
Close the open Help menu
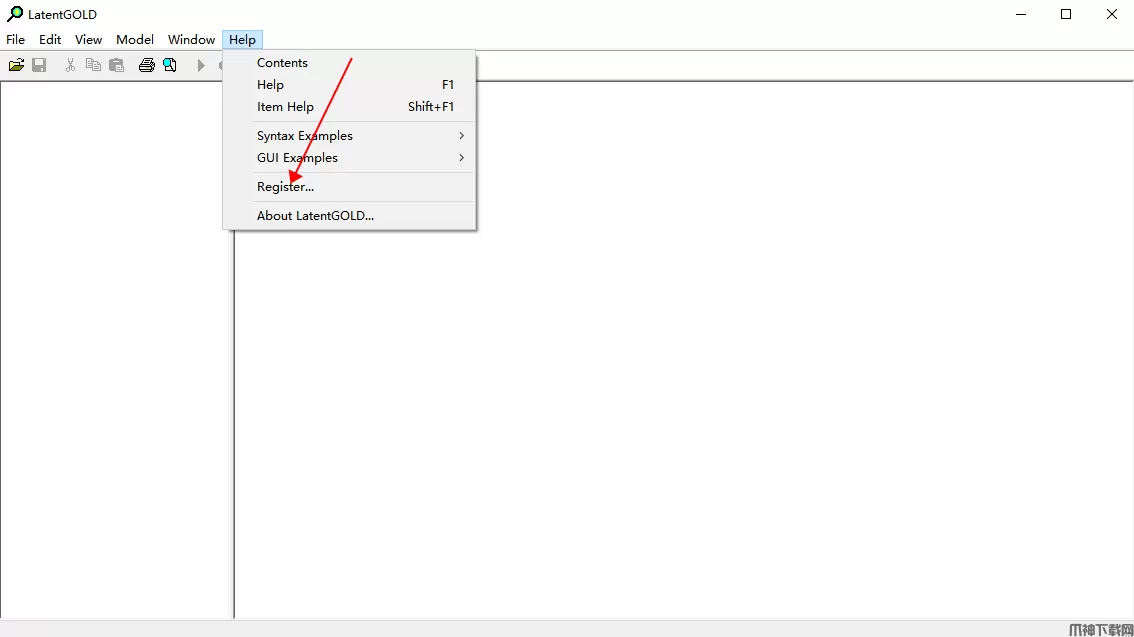click(x=242, y=40)
